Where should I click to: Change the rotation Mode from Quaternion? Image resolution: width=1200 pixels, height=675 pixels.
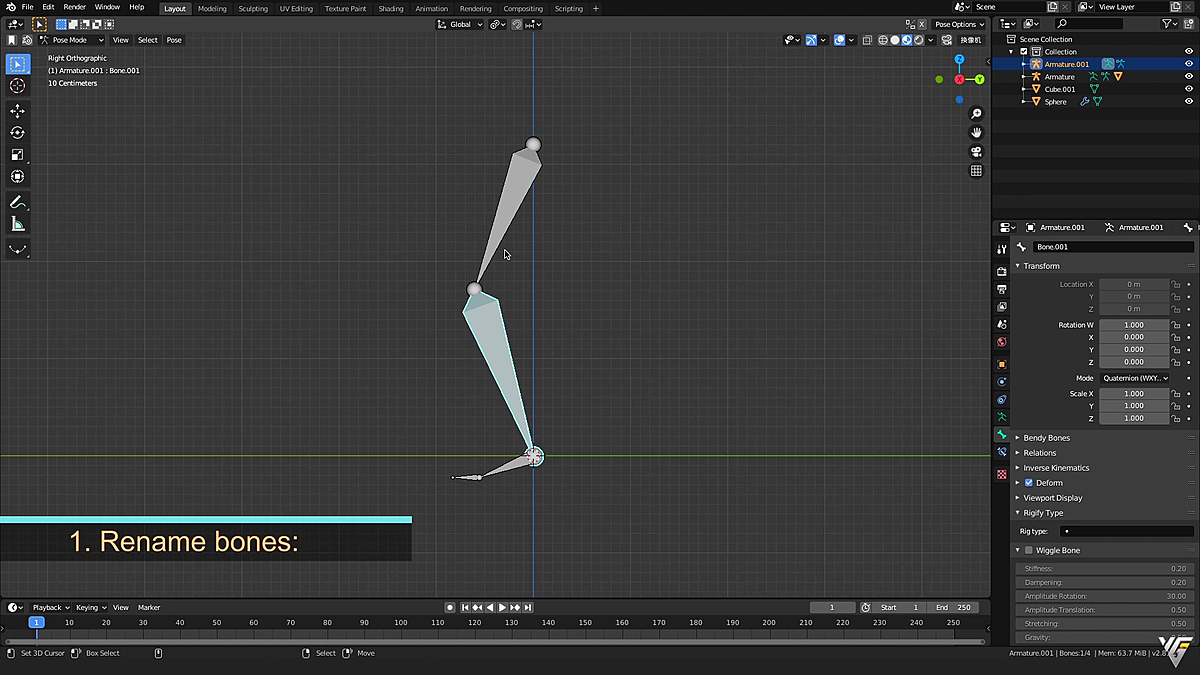1135,377
